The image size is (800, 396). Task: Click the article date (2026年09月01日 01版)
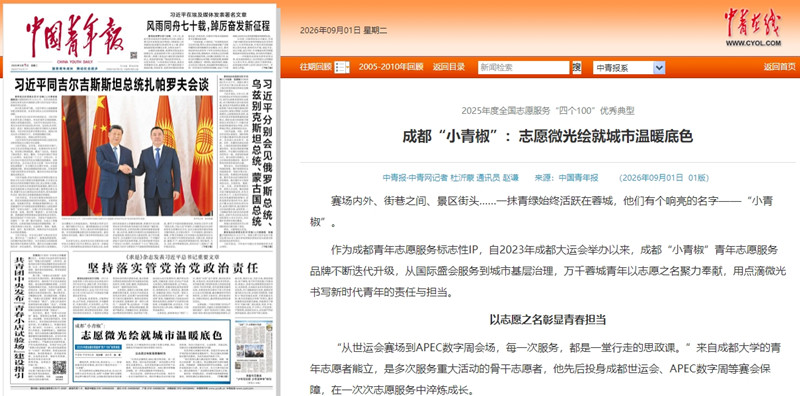pyautogui.click(x=663, y=178)
